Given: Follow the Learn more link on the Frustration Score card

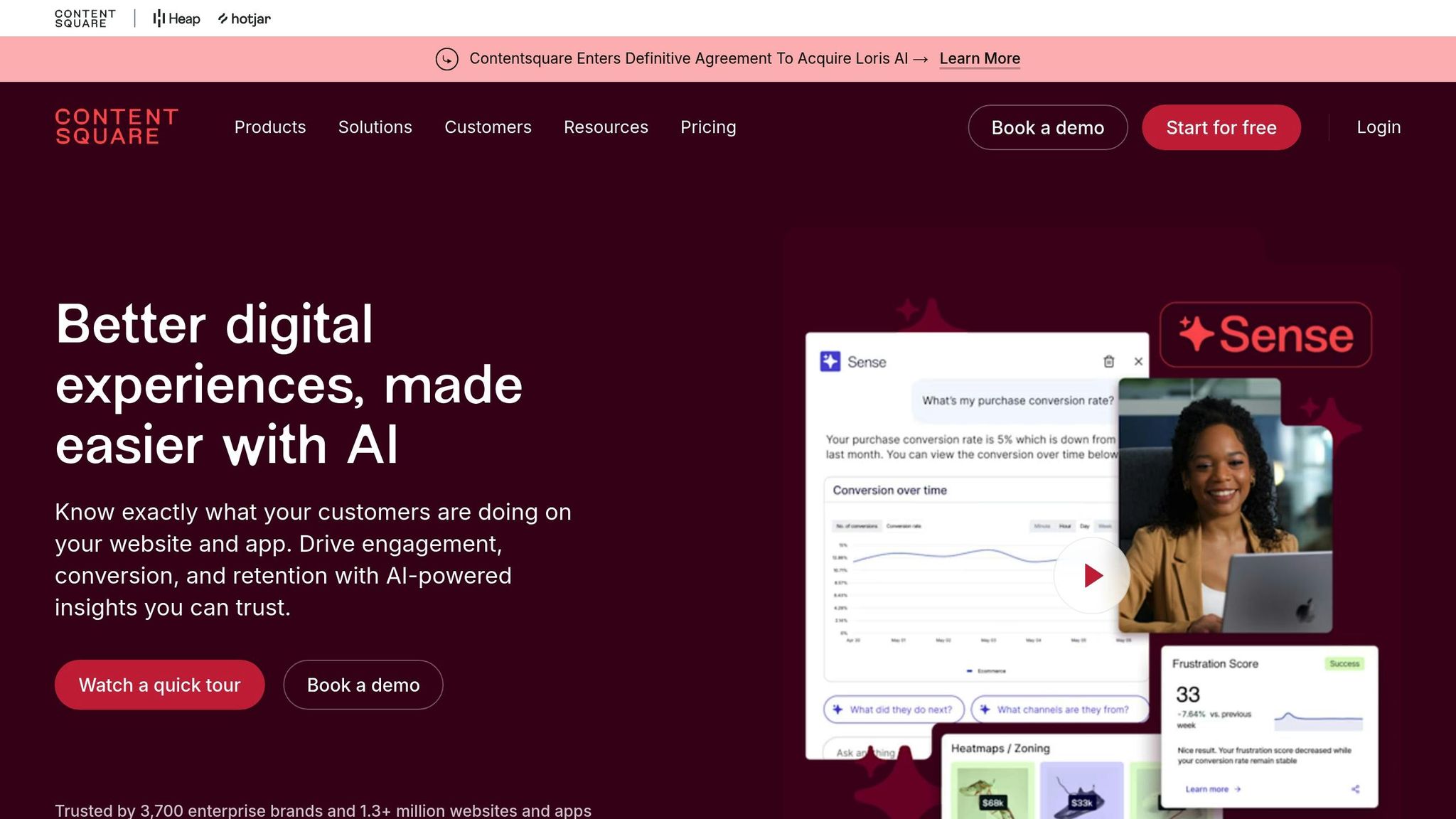Looking at the screenshot, I should tap(1209, 789).
